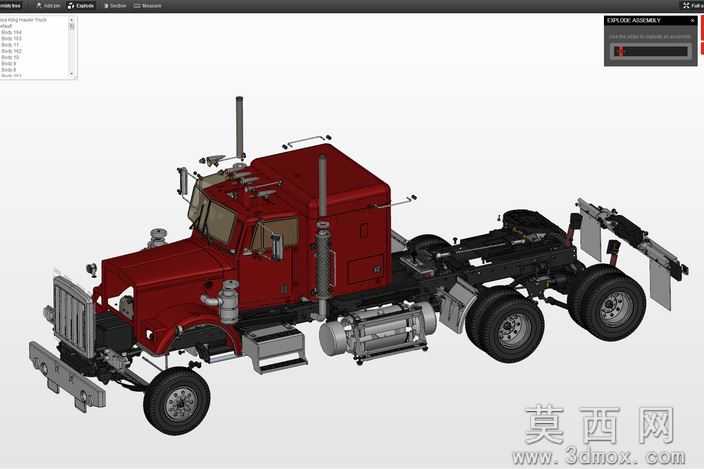This screenshot has height=469, width=704.
Task: Select Body 8 in assembly tree
Action: (x=9, y=70)
